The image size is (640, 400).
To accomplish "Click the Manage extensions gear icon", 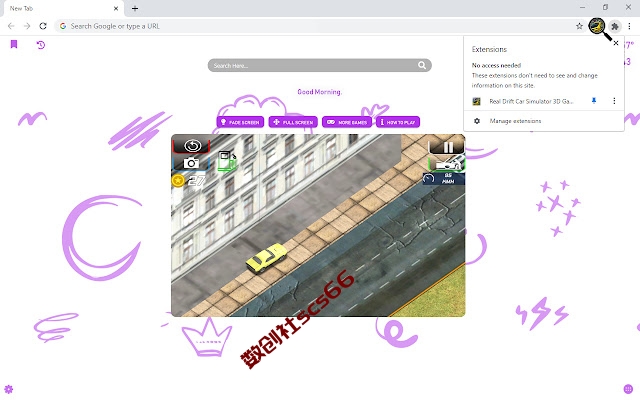I will coord(477,121).
